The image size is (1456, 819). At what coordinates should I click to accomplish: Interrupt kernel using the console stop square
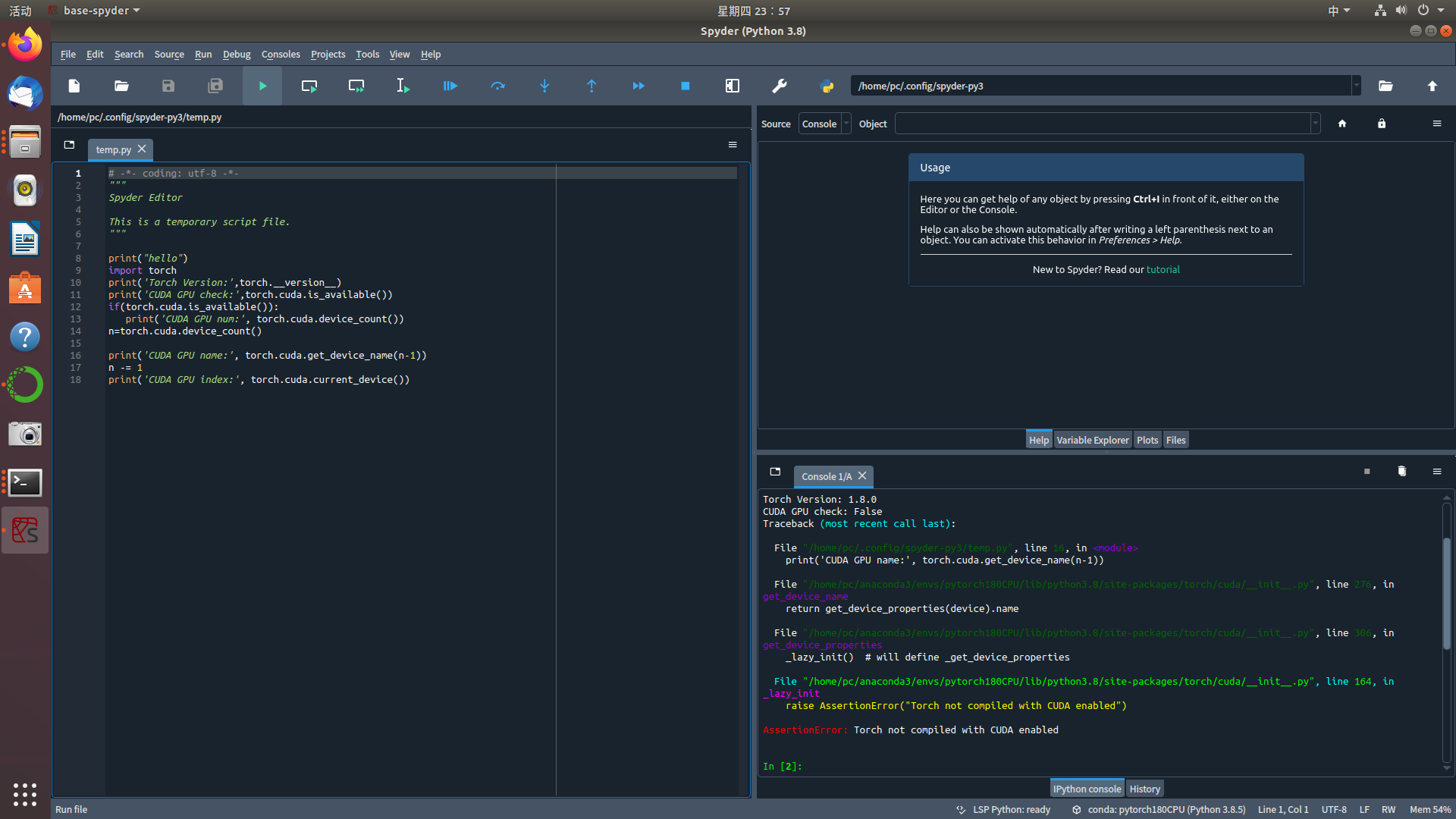coord(1367,472)
